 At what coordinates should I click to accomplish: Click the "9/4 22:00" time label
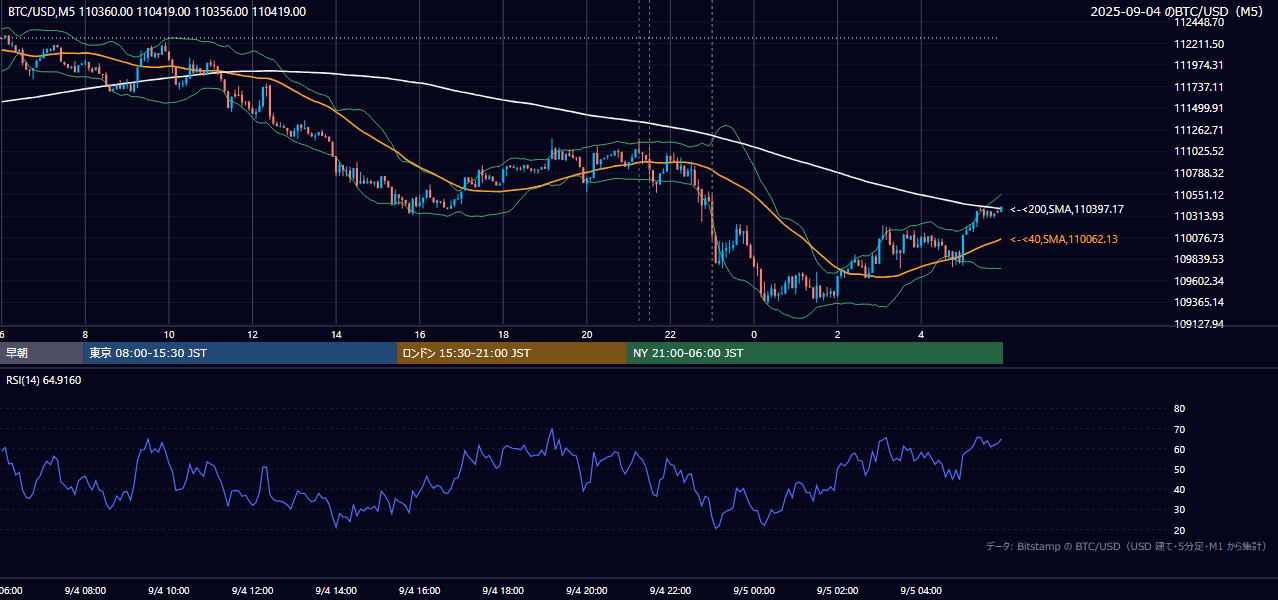670,591
